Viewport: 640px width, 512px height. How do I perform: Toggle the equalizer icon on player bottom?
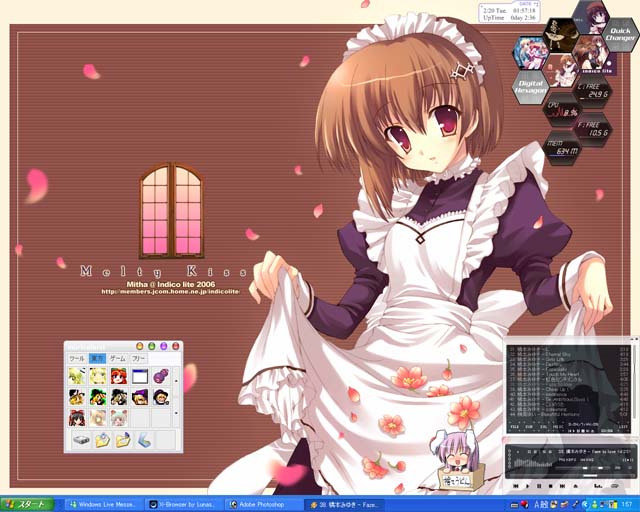[x=598, y=486]
